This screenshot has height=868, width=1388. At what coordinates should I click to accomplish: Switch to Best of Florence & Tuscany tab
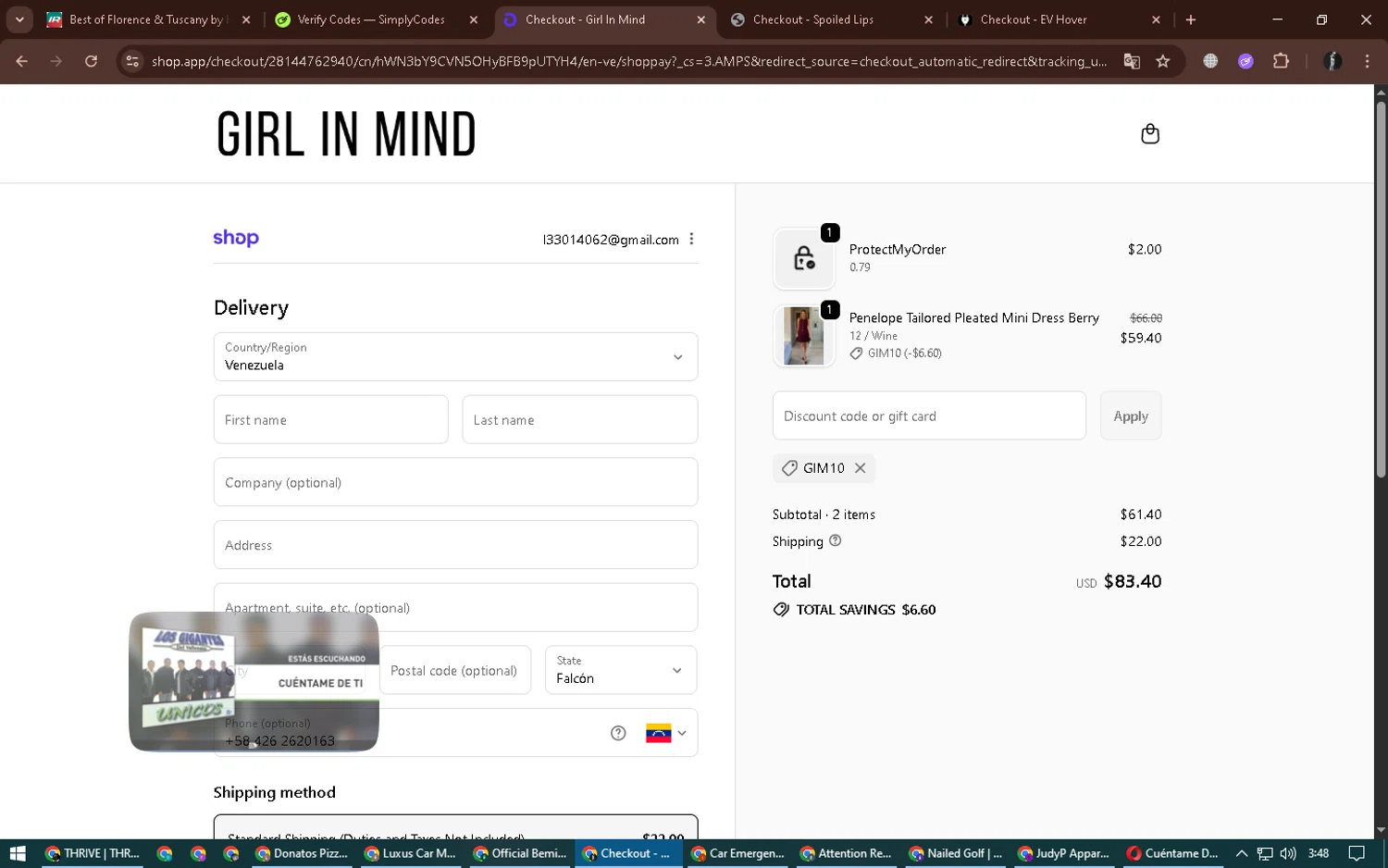(146, 19)
